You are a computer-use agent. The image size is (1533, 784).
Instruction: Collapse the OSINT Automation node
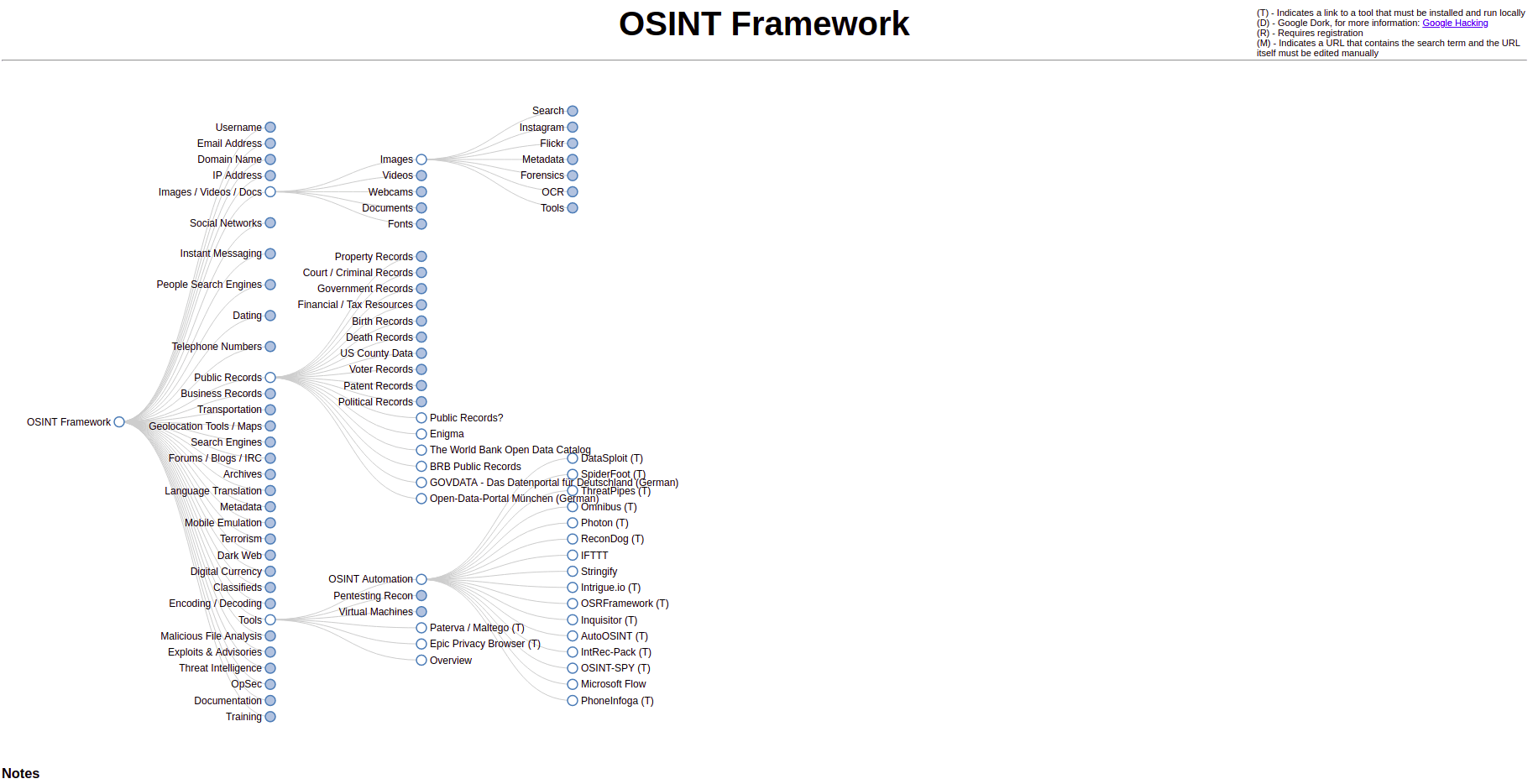click(x=421, y=579)
